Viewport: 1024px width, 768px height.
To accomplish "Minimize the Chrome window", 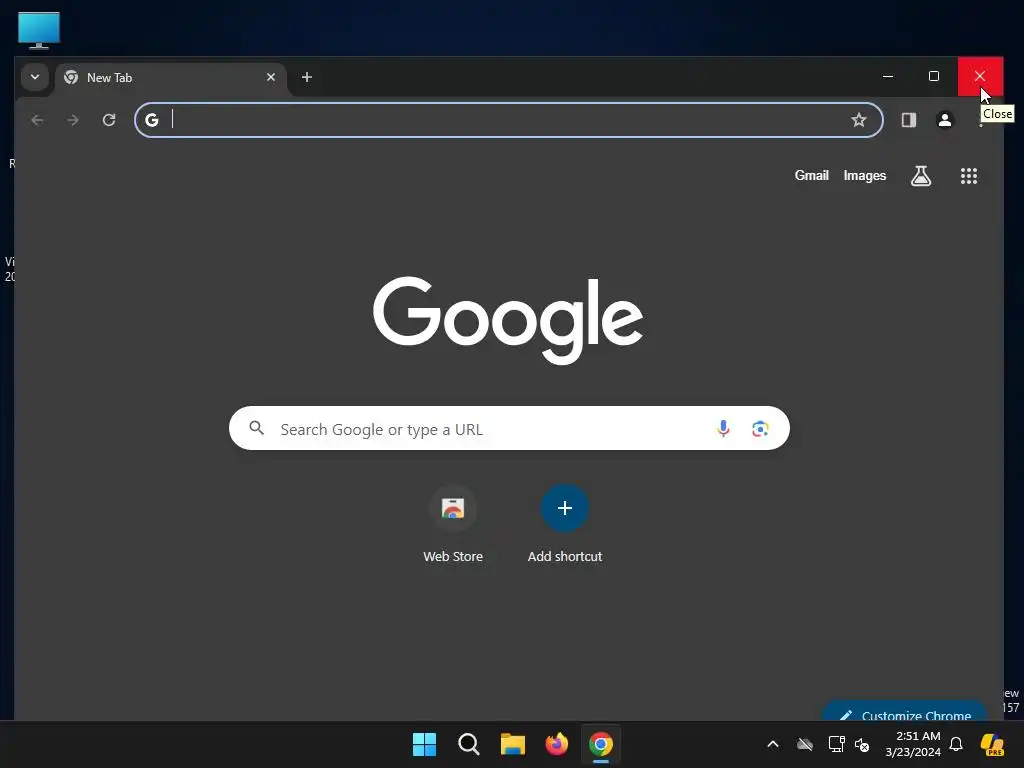I will click(x=888, y=76).
